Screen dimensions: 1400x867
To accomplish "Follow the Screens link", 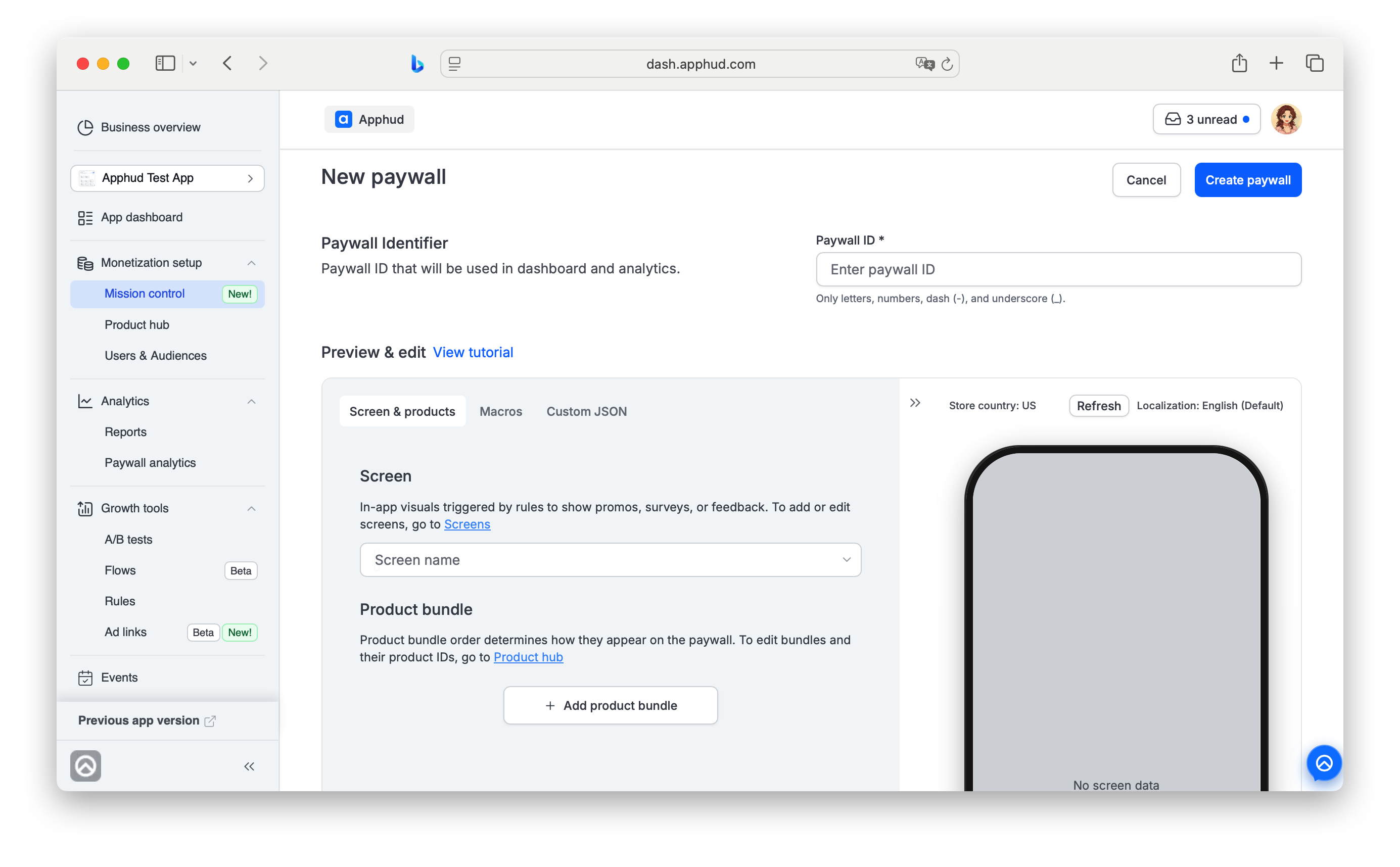I will [x=467, y=524].
